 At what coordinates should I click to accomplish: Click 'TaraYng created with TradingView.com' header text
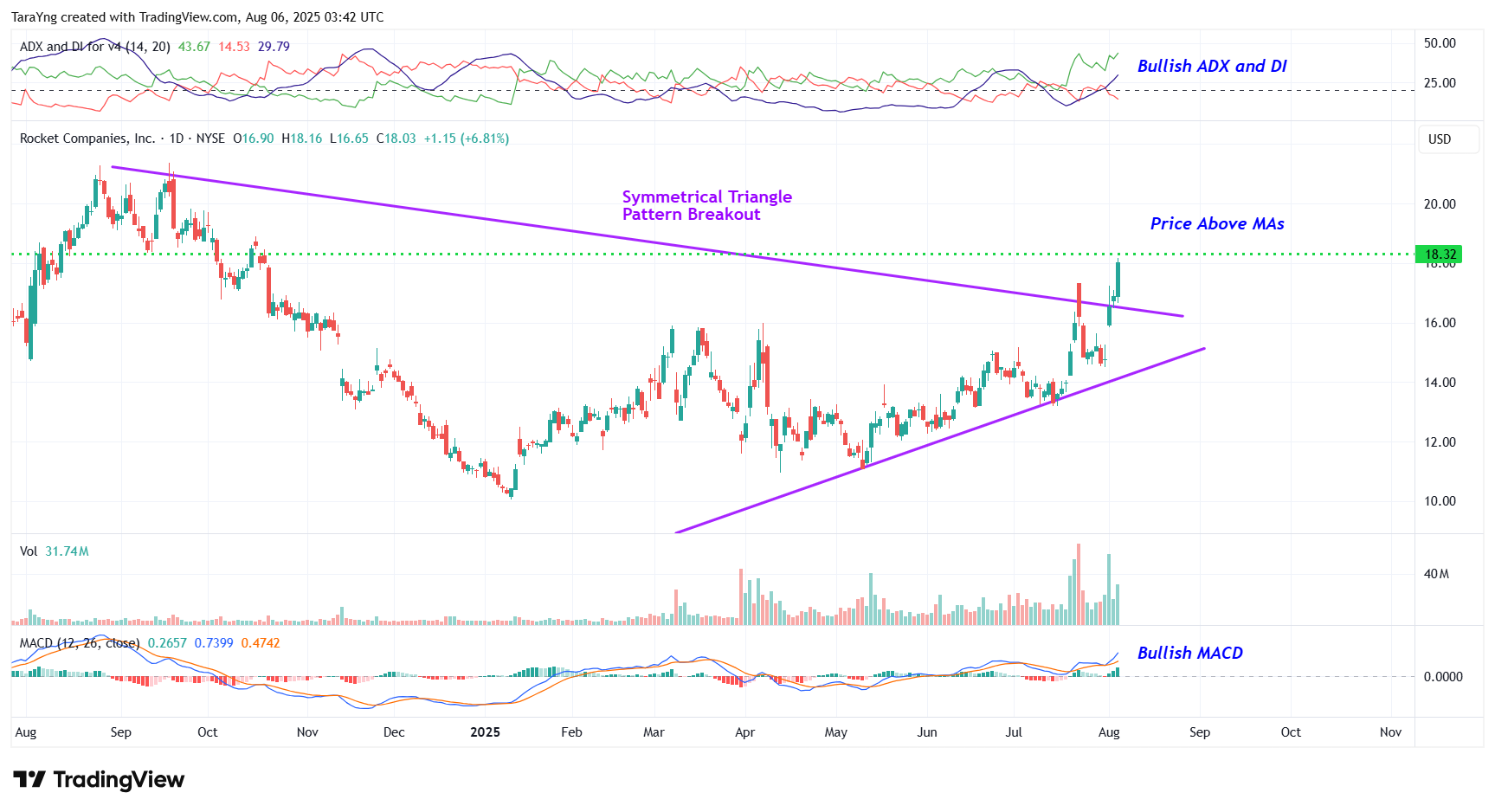[x=125, y=17]
